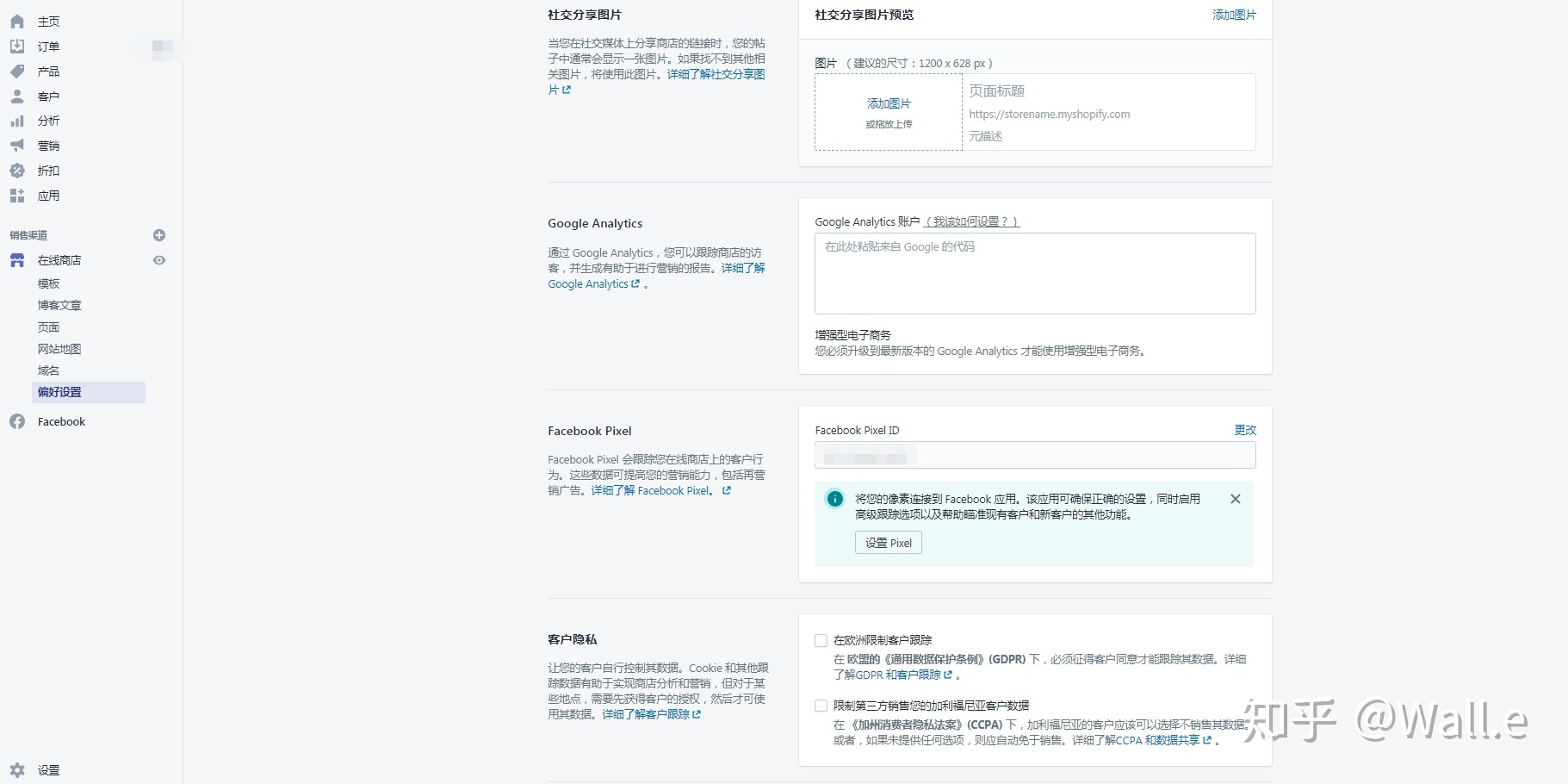The image size is (1568, 784).
Task: View online store via eye icon
Action: (159, 260)
